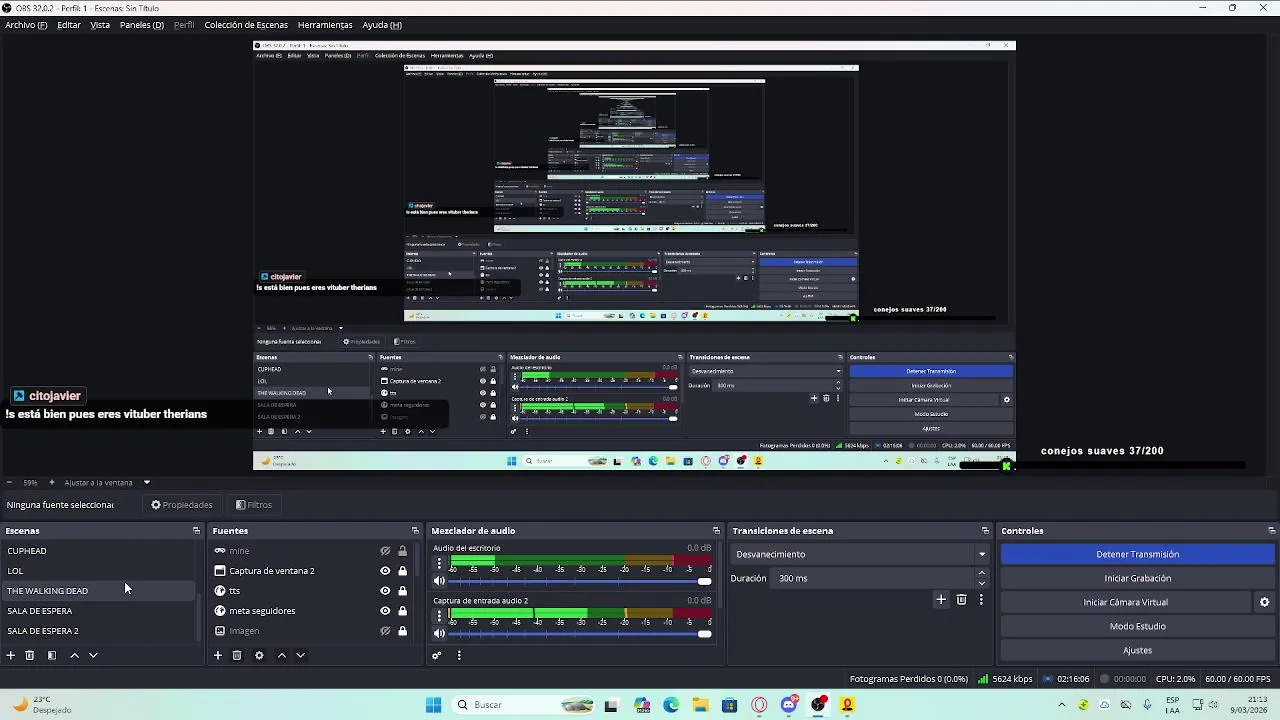Unlock the mine source

tap(402, 551)
